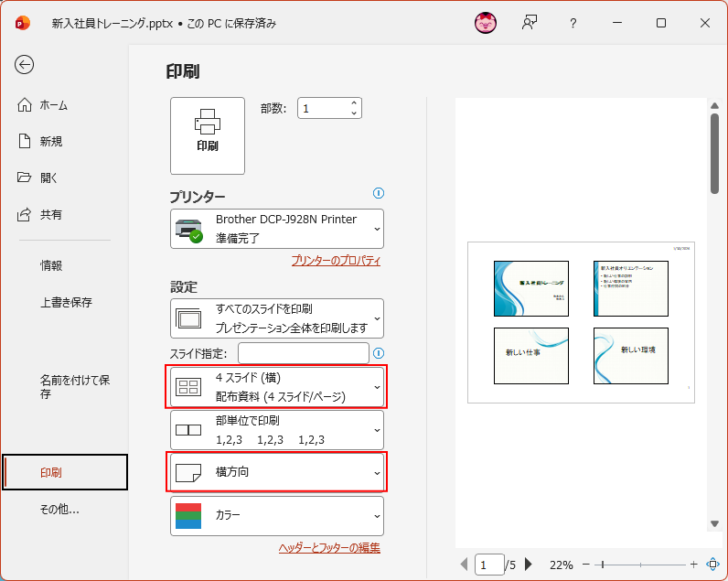Click the info icon next to スライド指定
This screenshot has height=581, width=728.
tap(378, 353)
